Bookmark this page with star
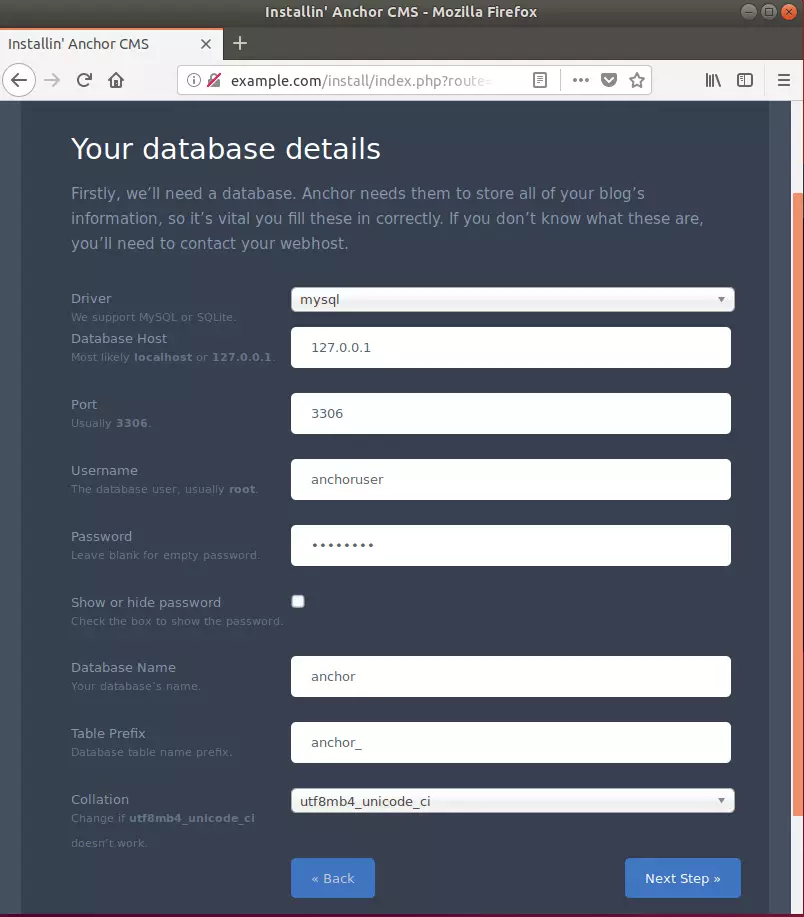This screenshot has height=917, width=804. point(637,80)
